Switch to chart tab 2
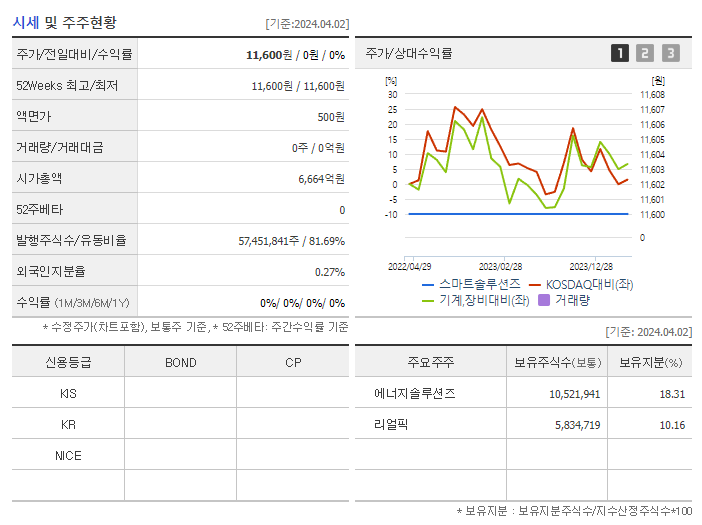Image resolution: width=702 pixels, height=525 pixels. [645, 53]
